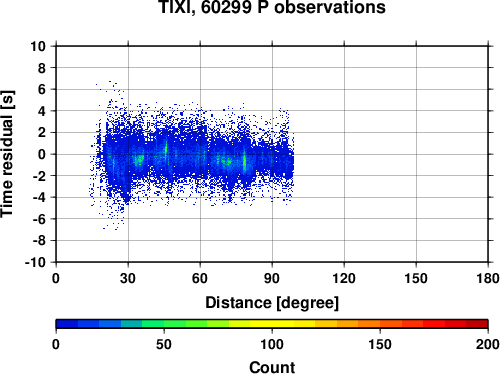
Task: Select the y-axis tick label "8"
Action: pyautogui.click(x=42, y=68)
